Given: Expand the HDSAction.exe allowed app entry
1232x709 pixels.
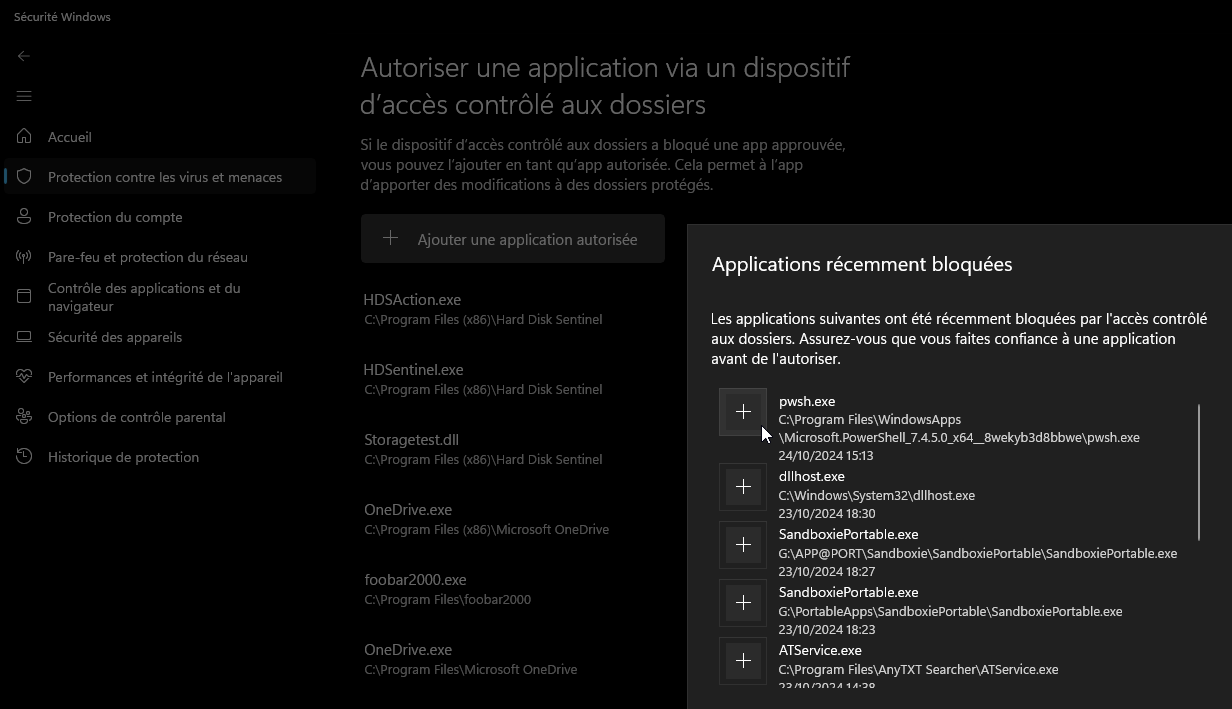Looking at the screenshot, I should click(x=483, y=309).
